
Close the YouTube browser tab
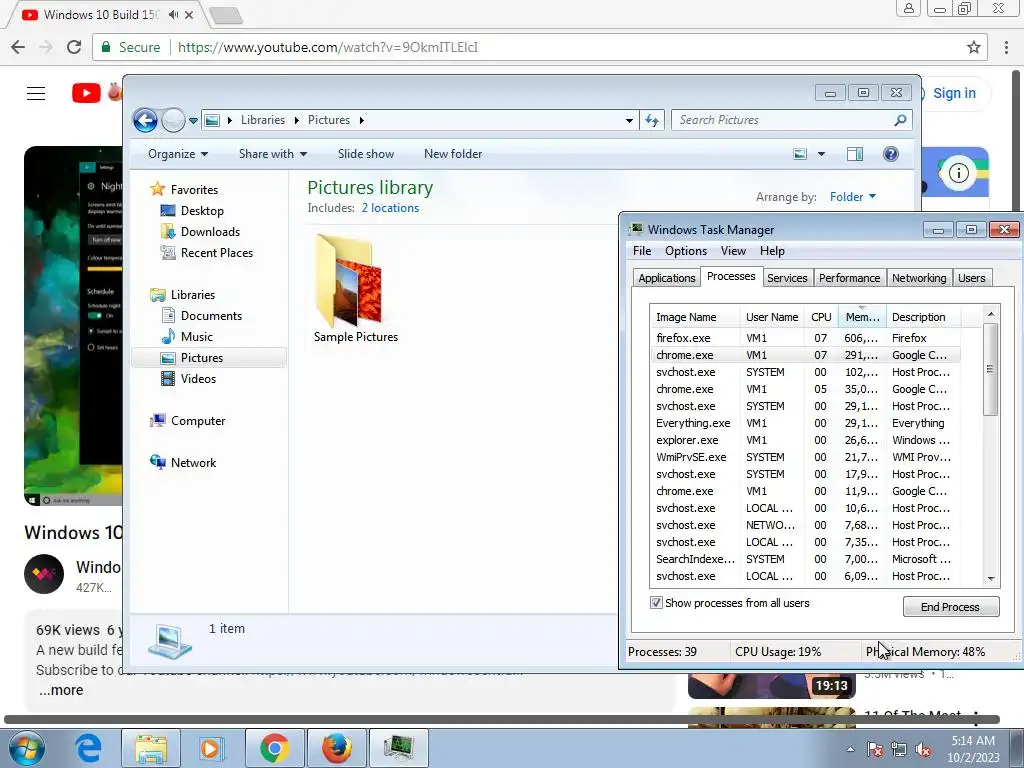pos(189,14)
